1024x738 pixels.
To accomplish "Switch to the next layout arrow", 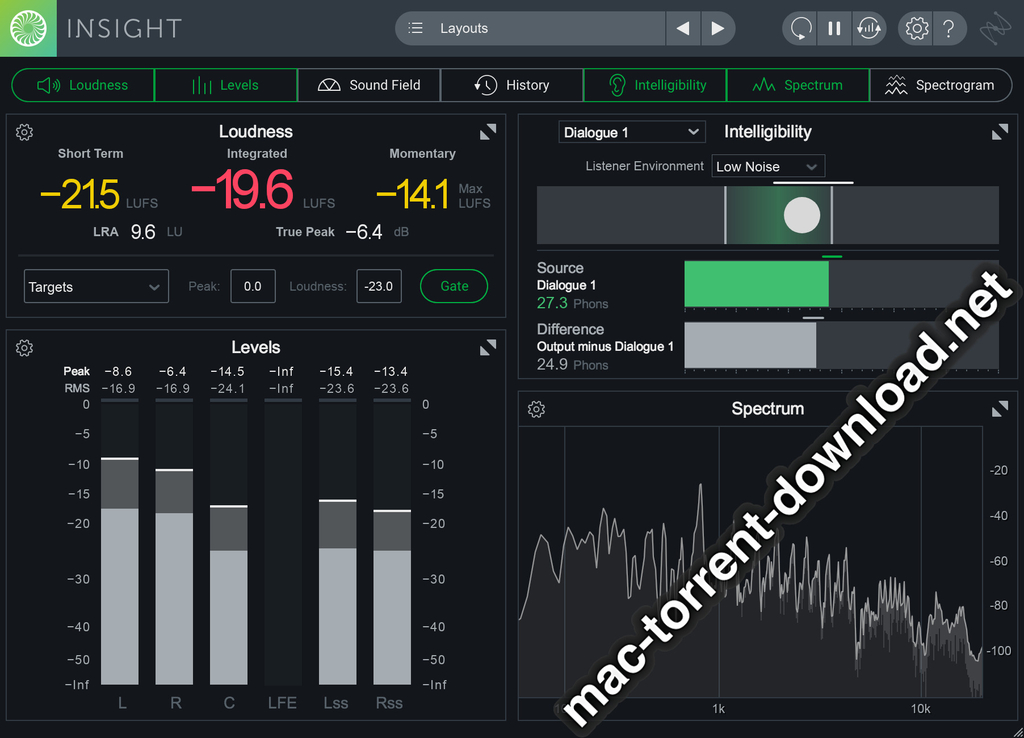I will coord(717,29).
